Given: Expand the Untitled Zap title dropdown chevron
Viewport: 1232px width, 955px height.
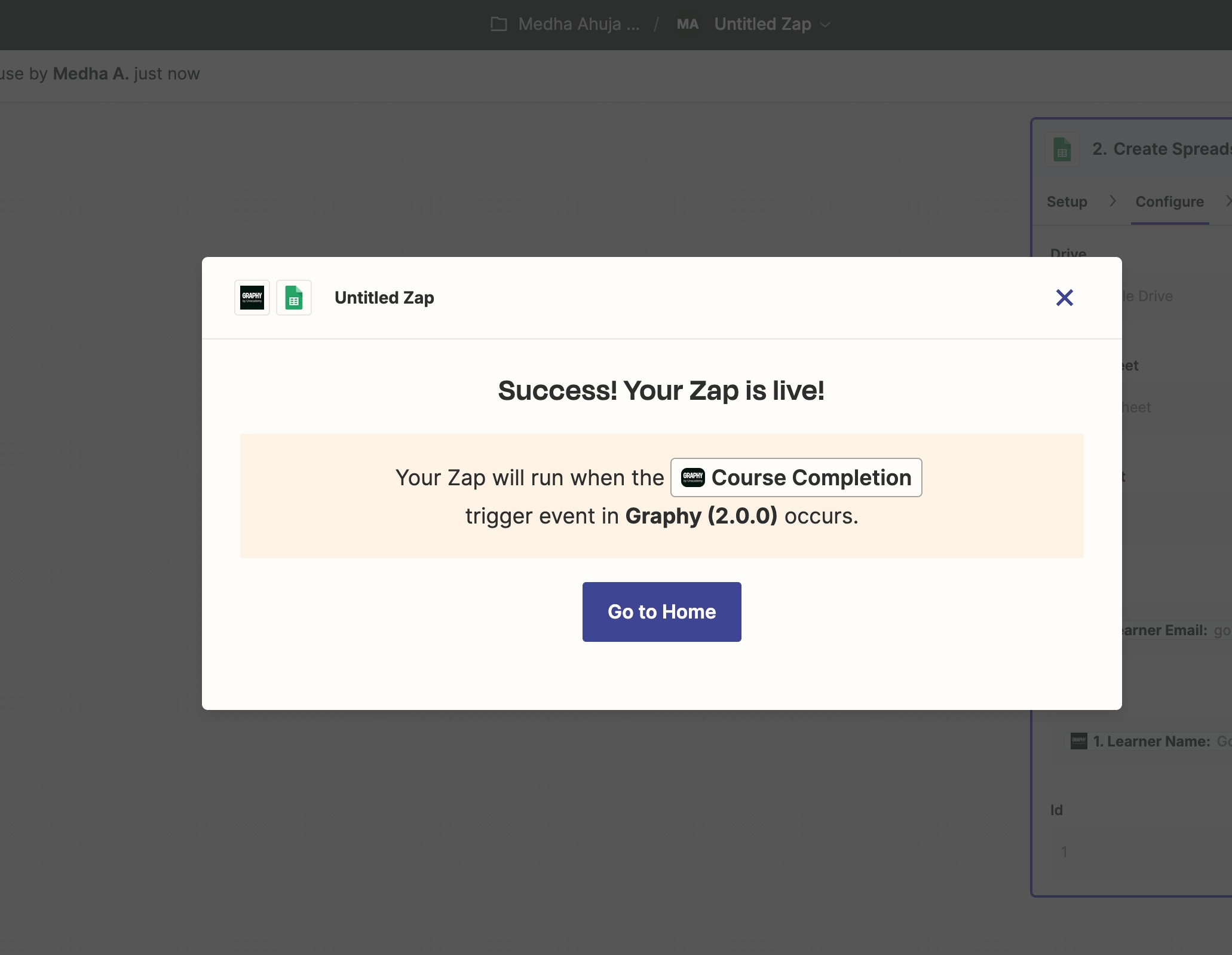Looking at the screenshot, I should coord(826,25).
